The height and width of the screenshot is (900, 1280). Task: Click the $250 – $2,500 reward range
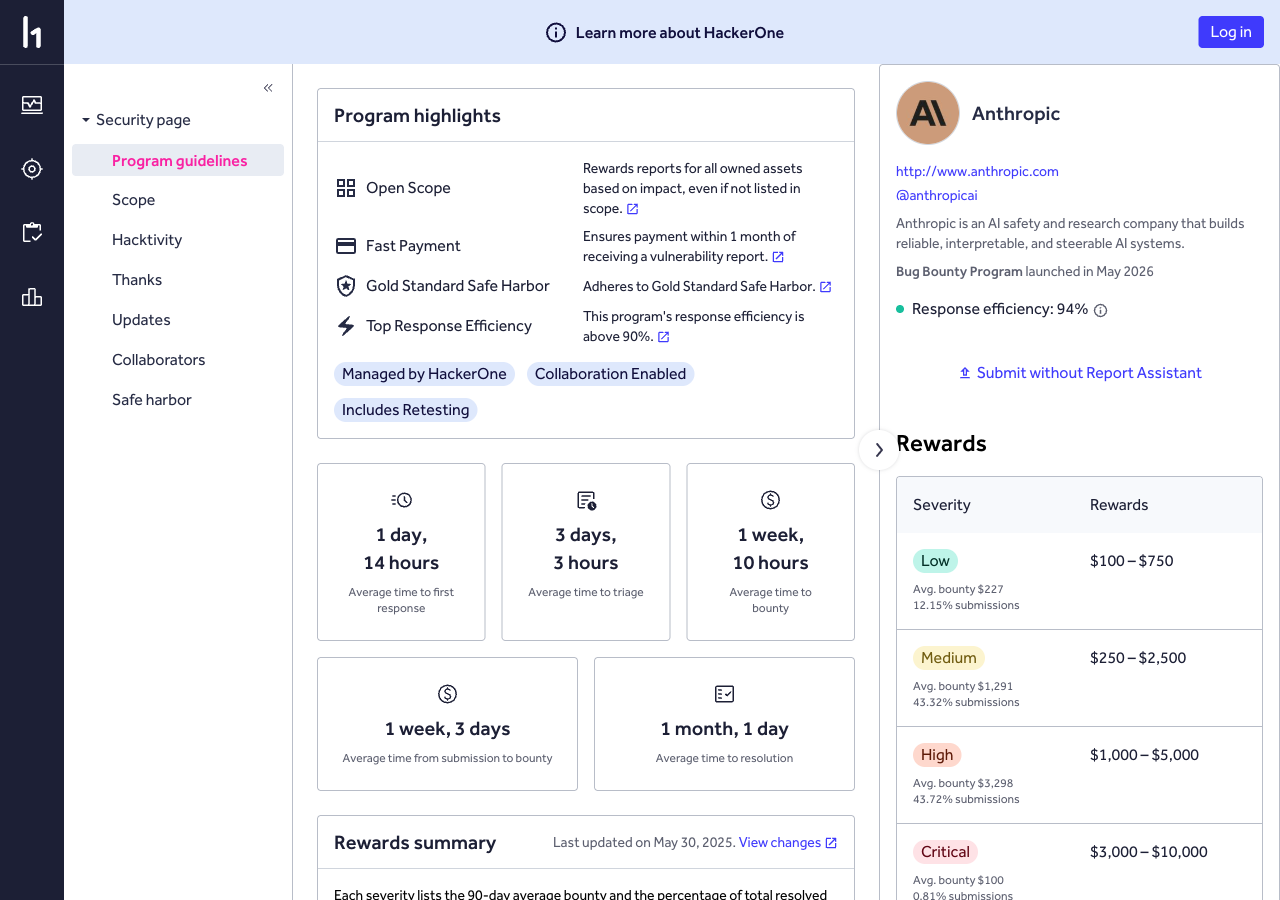tap(1138, 658)
